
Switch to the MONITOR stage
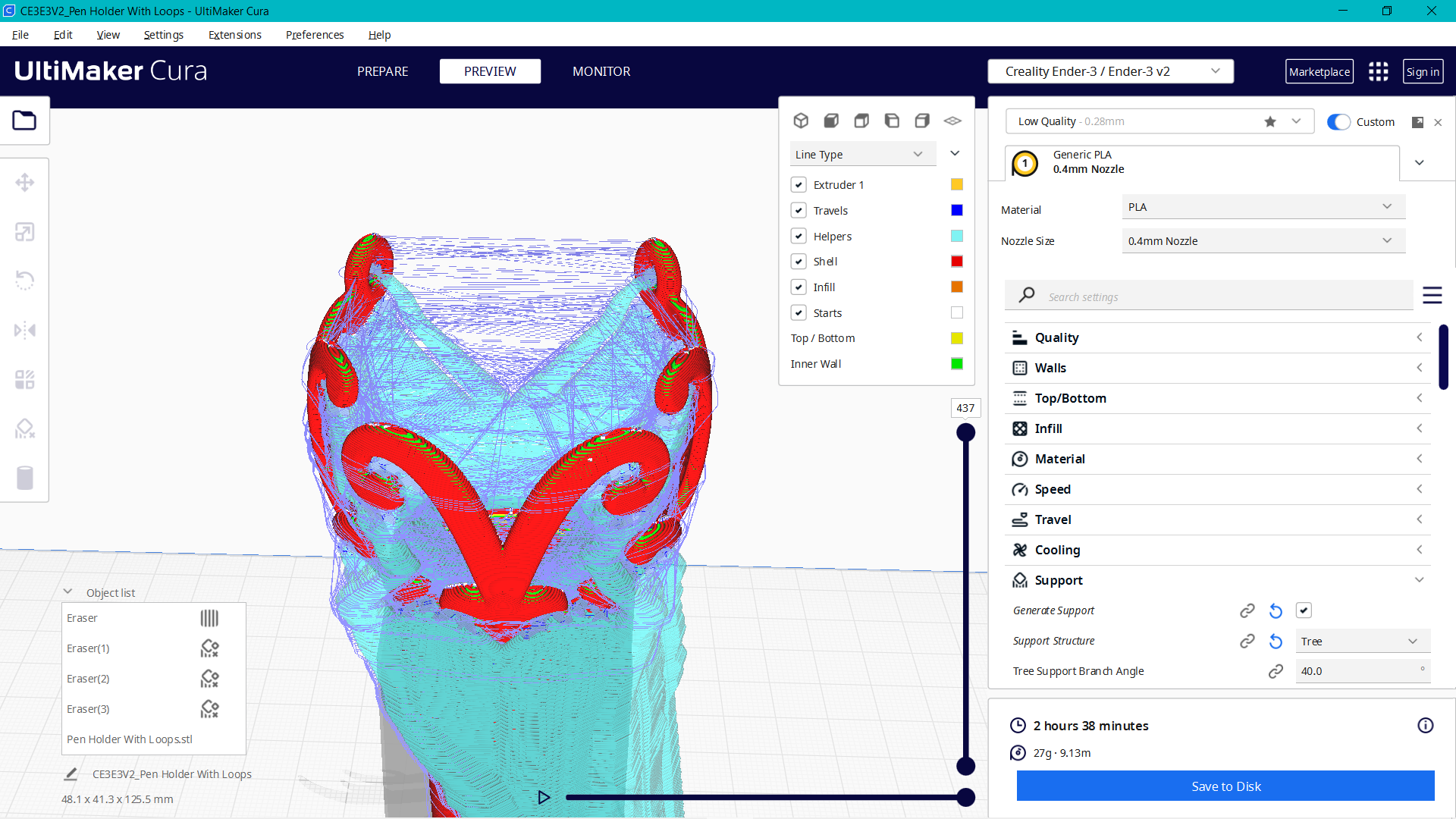point(601,71)
